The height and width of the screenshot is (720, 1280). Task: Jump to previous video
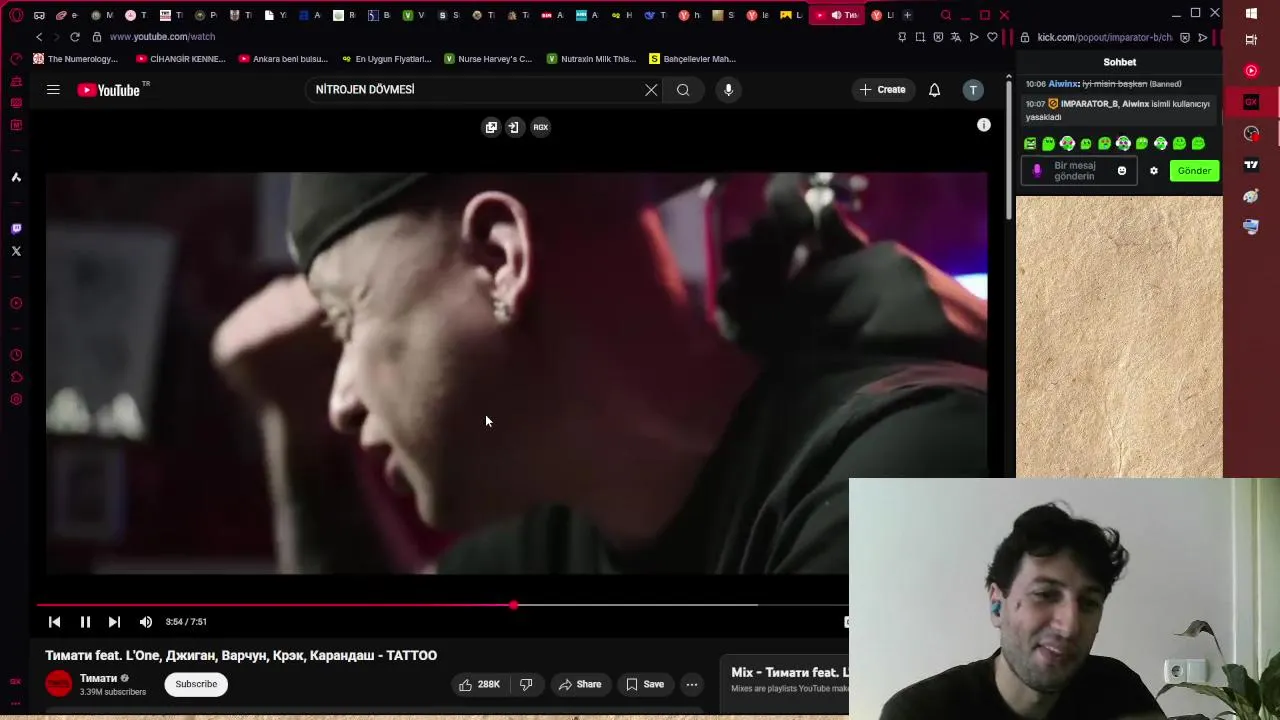(x=55, y=622)
